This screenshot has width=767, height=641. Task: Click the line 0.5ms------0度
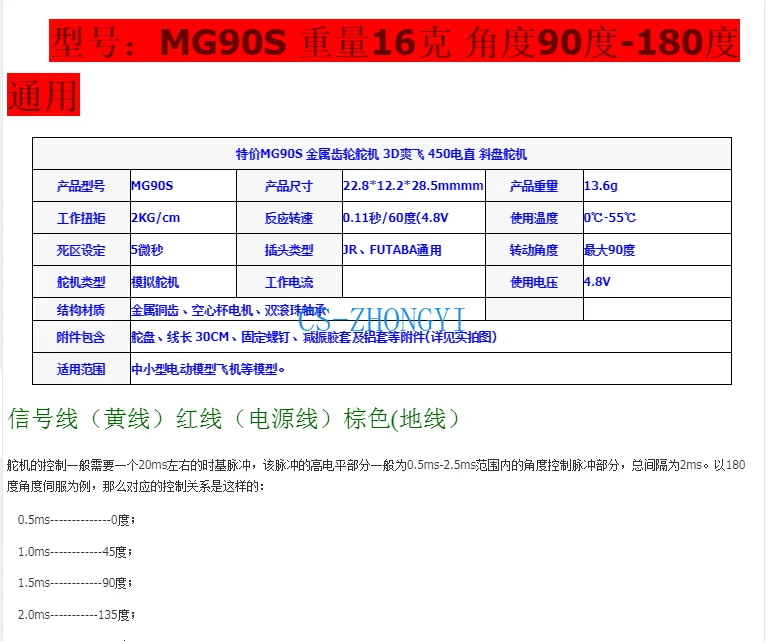pyautogui.click(x=76, y=520)
